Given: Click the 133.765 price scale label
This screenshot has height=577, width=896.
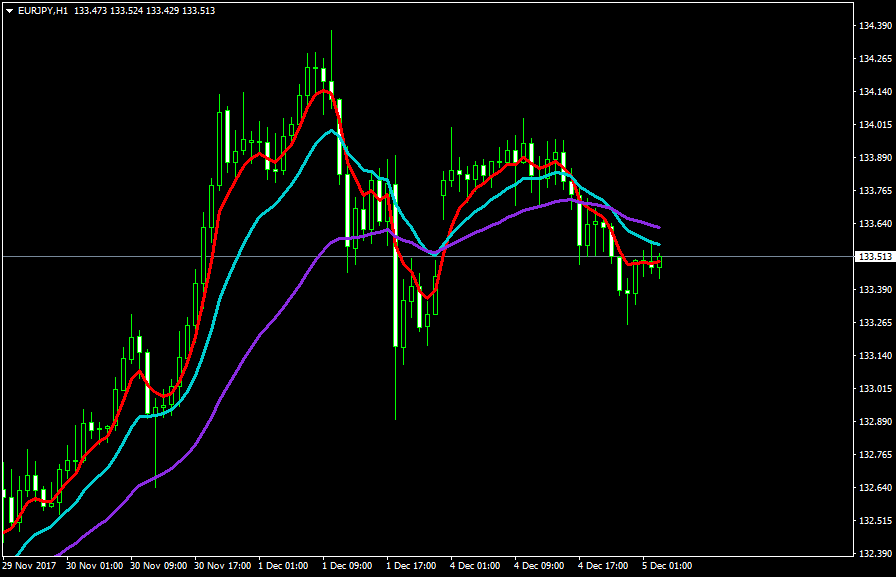Looking at the screenshot, I should coord(875,191).
